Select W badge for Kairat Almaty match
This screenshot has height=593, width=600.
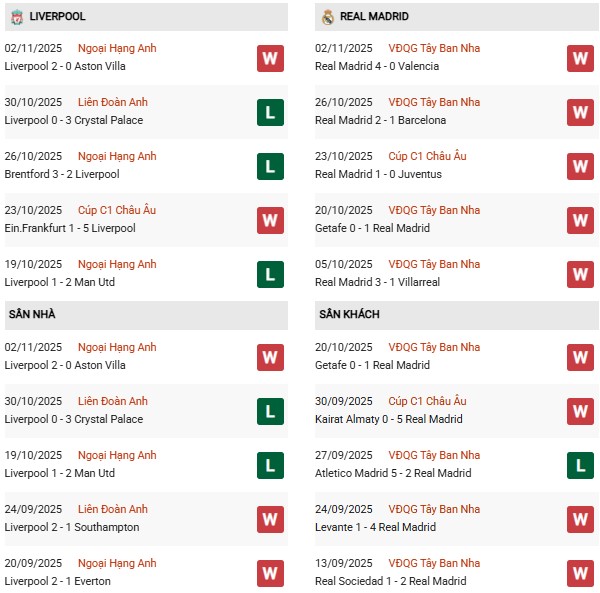[580, 411]
